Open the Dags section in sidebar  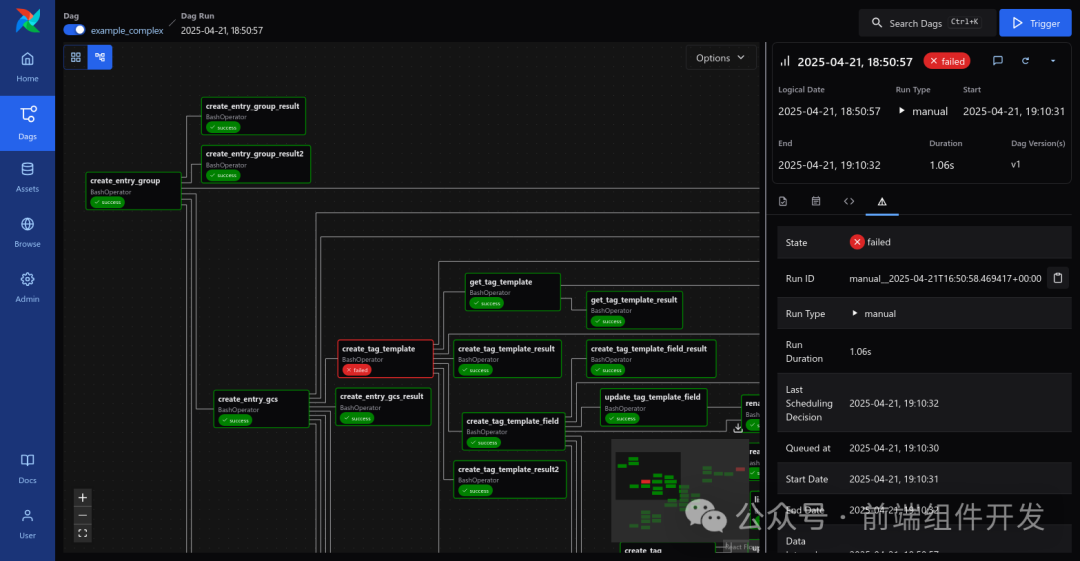coord(28,123)
